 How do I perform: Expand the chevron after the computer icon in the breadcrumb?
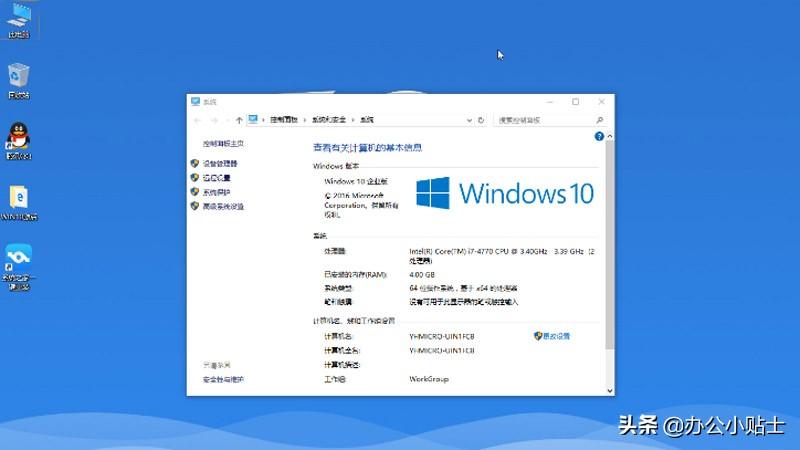point(263,120)
